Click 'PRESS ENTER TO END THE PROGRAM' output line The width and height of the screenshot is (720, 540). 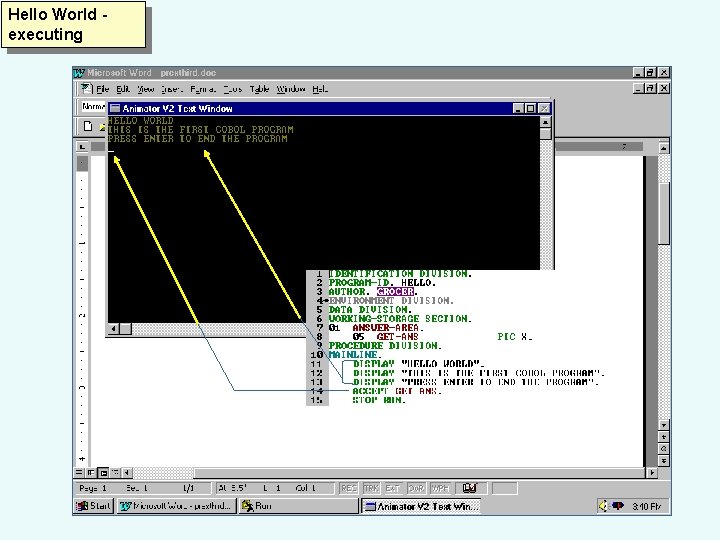198,139
